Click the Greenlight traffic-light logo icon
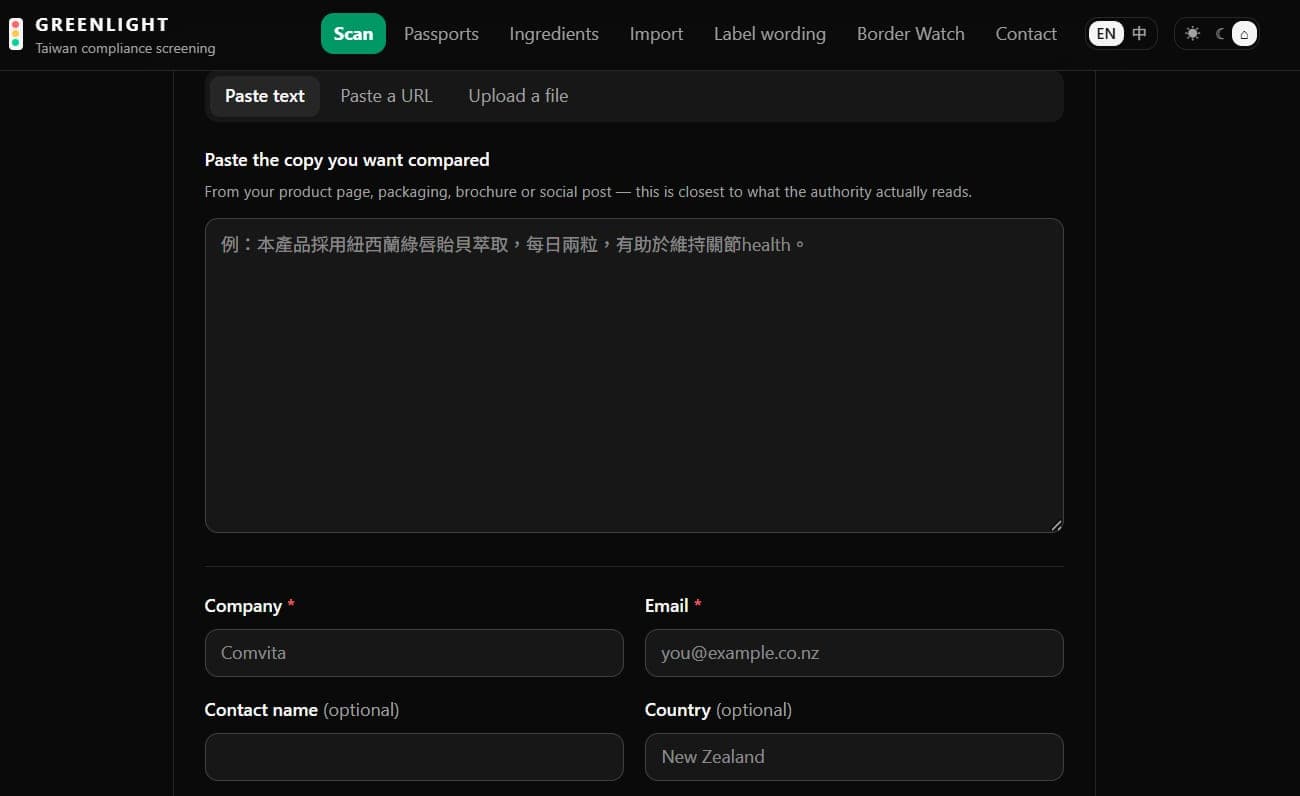The image size is (1300, 796). pos(16,34)
